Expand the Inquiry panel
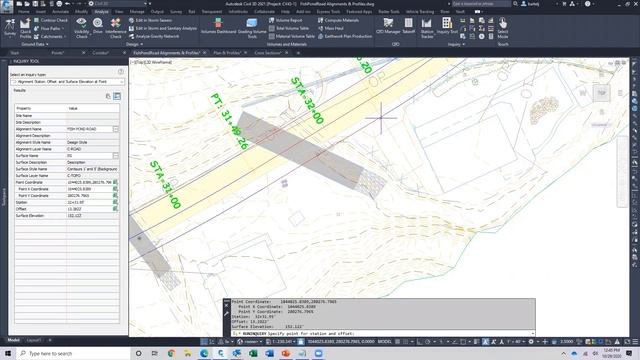 pyautogui.click(x=456, y=44)
